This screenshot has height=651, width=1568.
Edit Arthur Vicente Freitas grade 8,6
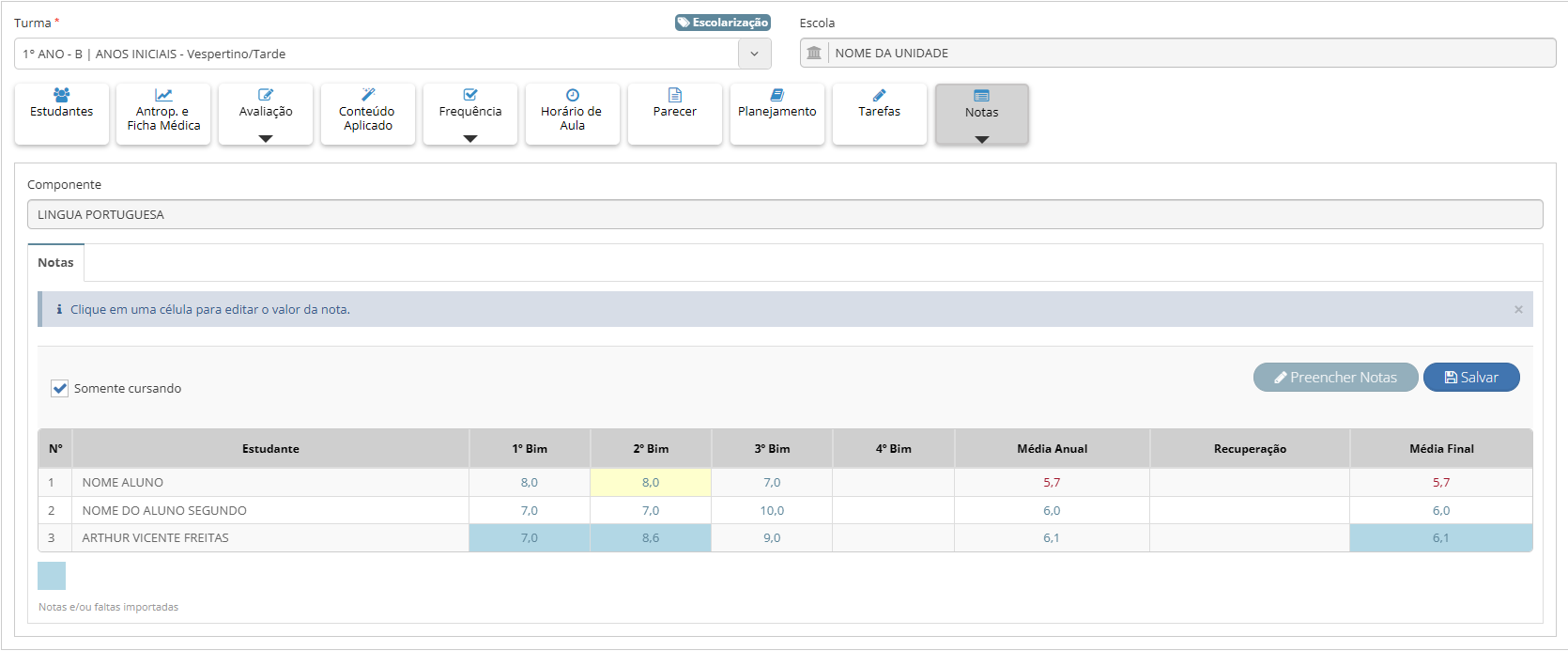tap(651, 538)
